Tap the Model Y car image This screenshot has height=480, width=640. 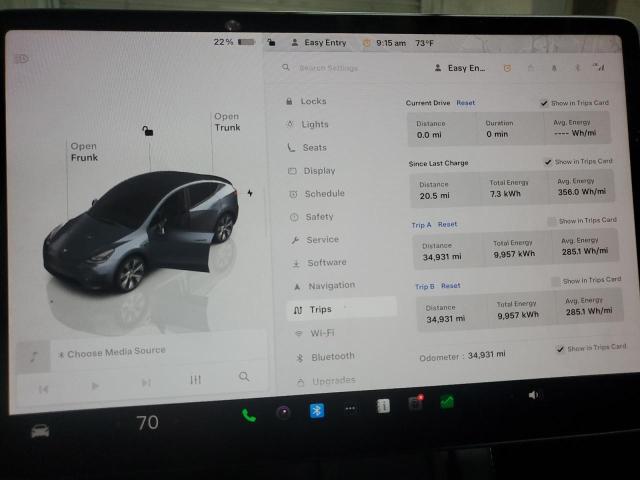[x=141, y=231]
